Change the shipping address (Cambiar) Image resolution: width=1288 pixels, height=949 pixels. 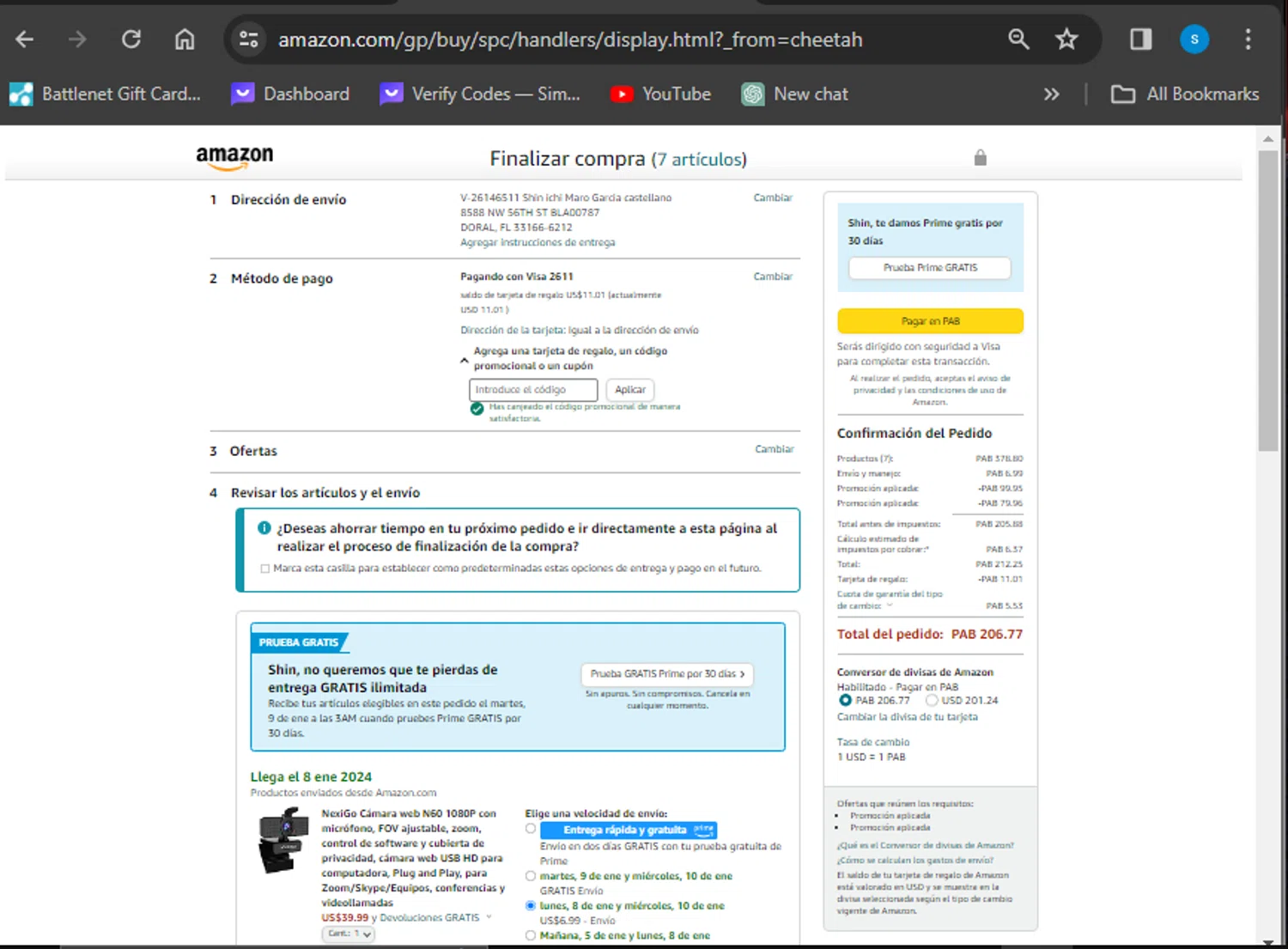(x=773, y=198)
